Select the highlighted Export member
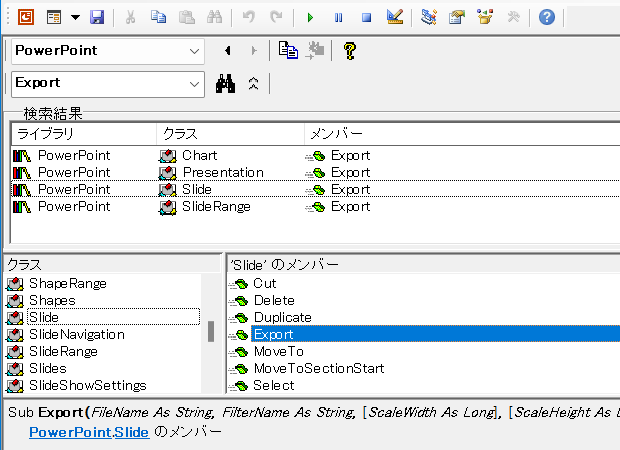 pos(435,335)
